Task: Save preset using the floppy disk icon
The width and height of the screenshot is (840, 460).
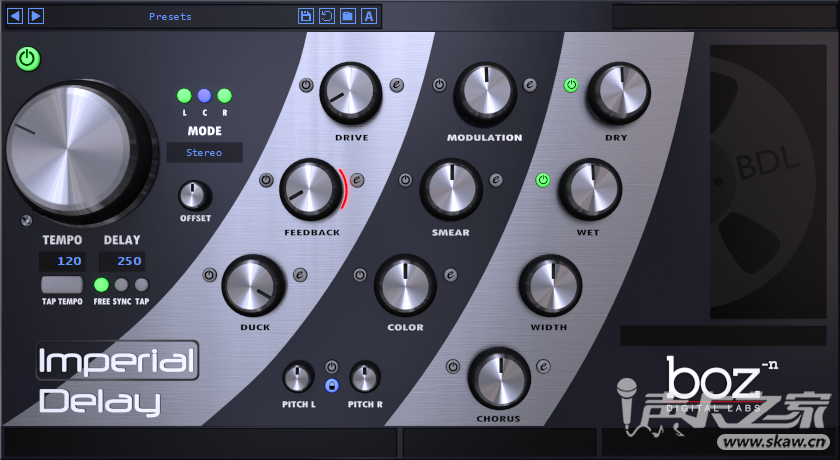Action: click(x=306, y=16)
